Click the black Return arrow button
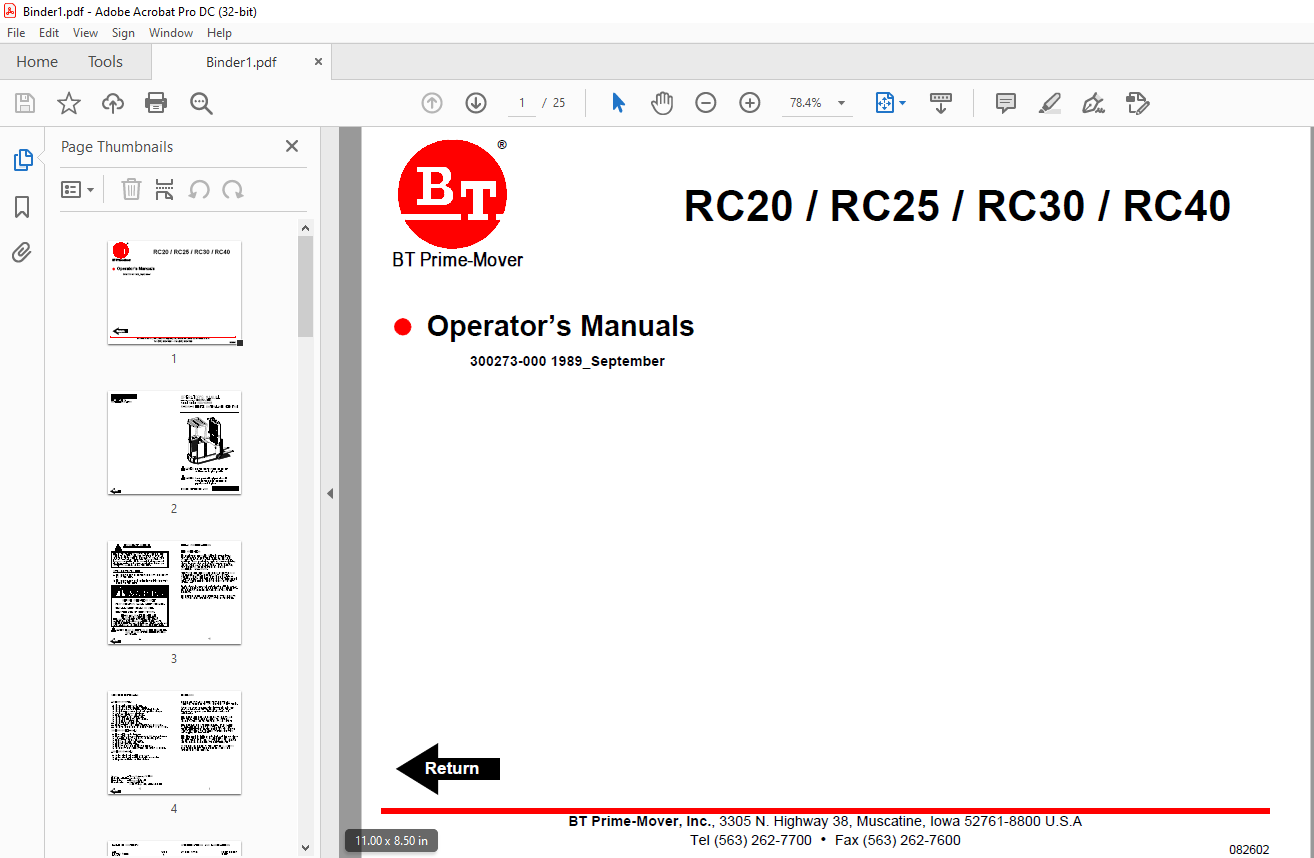The image size is (1314, 858). point(448,768)
